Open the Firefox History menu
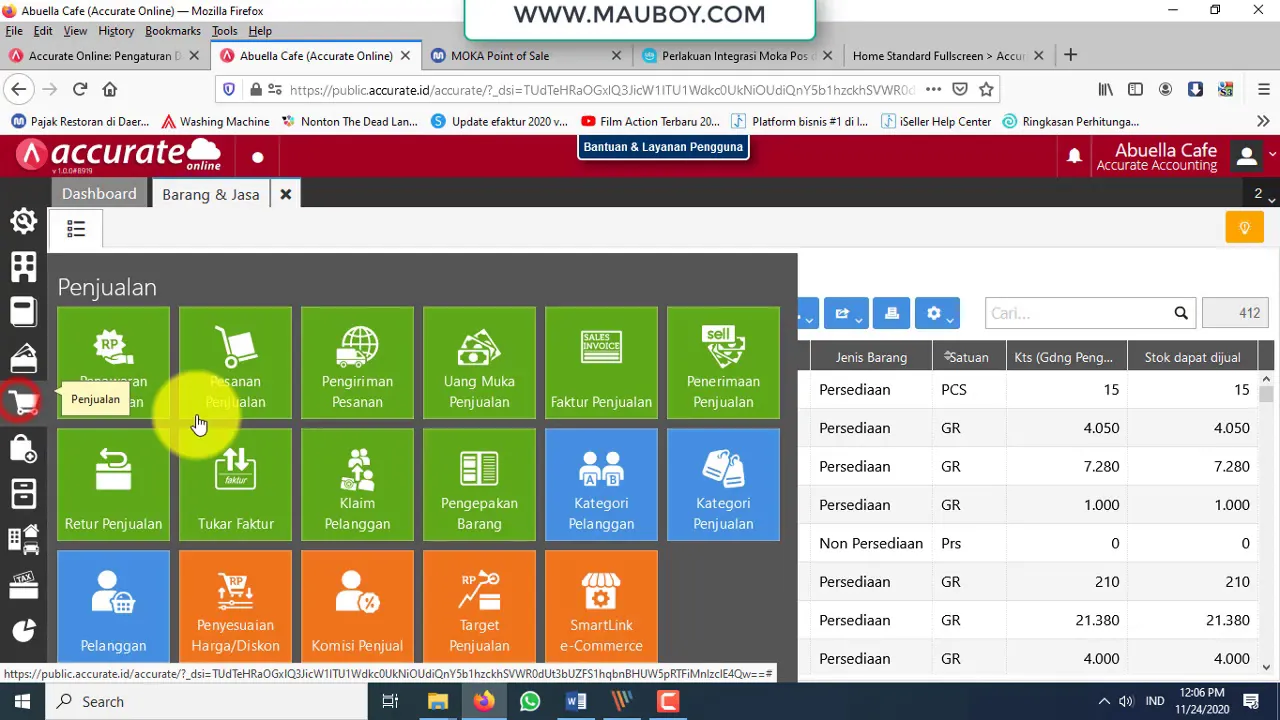The width and height of the screenshot is (1280, 720). tap(116, 31)
